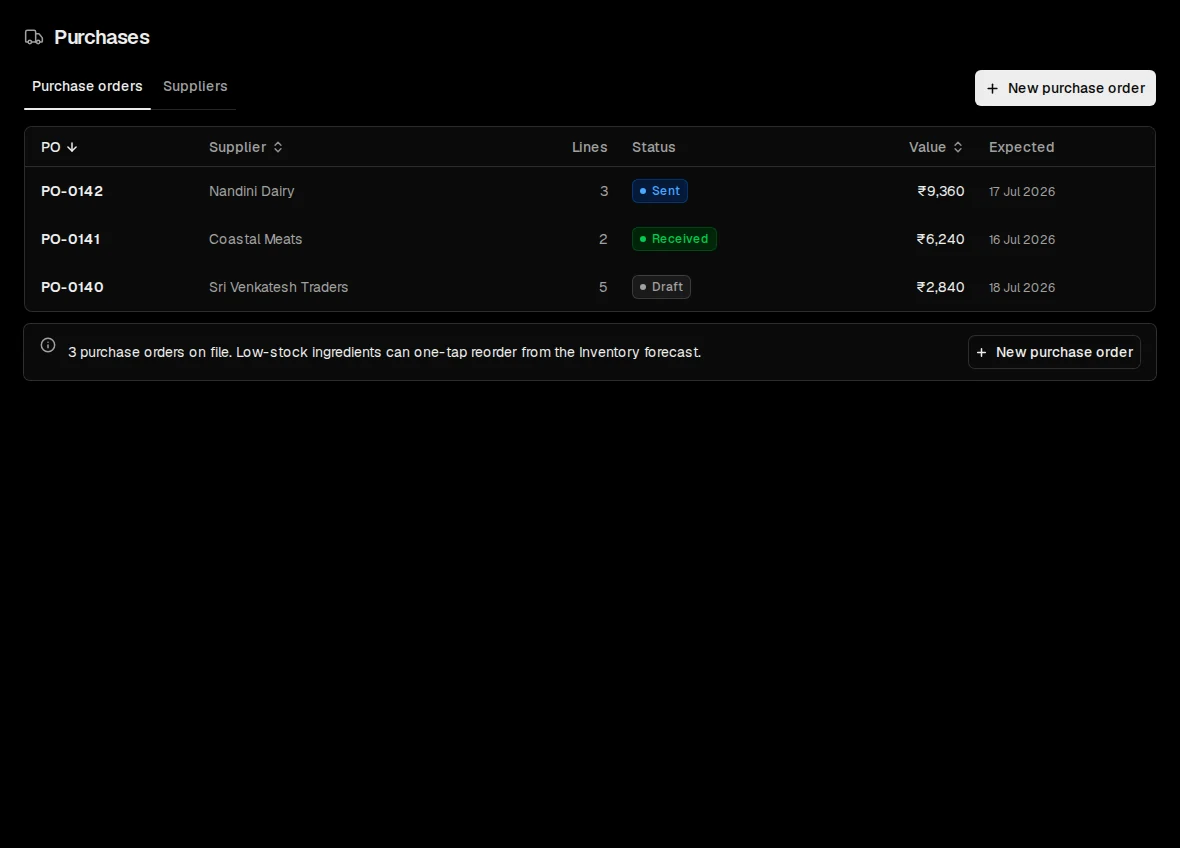The width and height of the screenshot is (1180, 848).
Task: Click the 18 Jul 2026 expected date
Action: [1022, 288]
